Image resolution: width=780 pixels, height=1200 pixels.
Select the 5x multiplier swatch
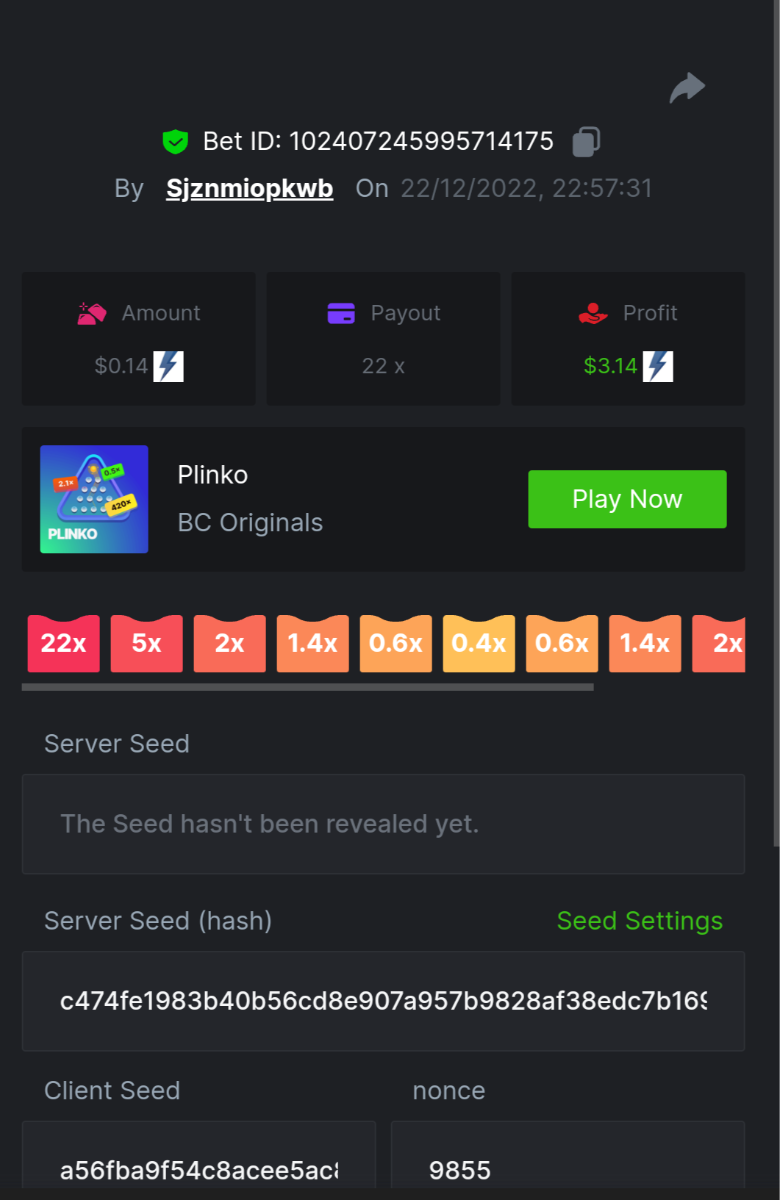[146, 643]
